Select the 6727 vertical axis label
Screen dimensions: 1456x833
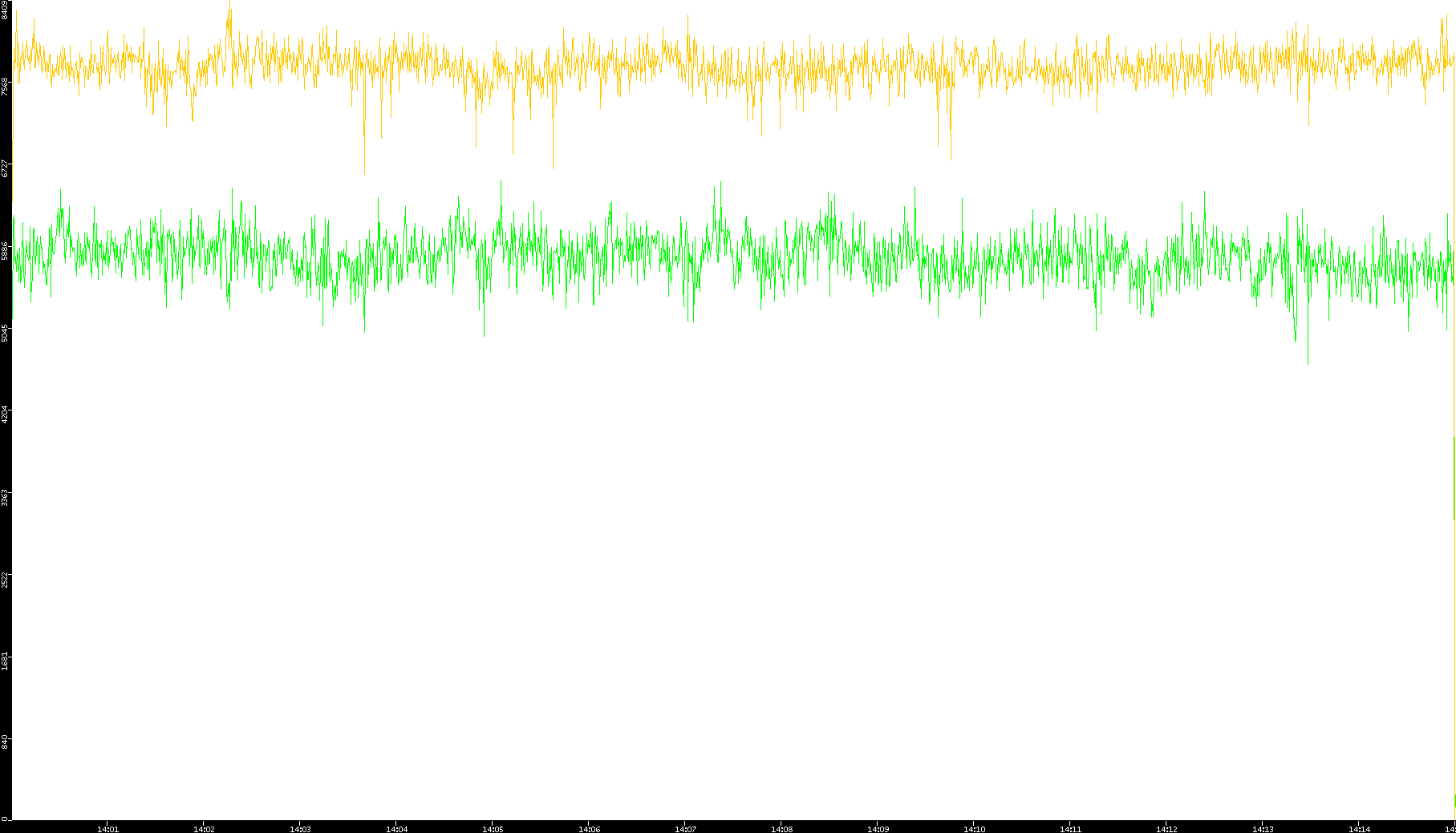pos(5,168)
